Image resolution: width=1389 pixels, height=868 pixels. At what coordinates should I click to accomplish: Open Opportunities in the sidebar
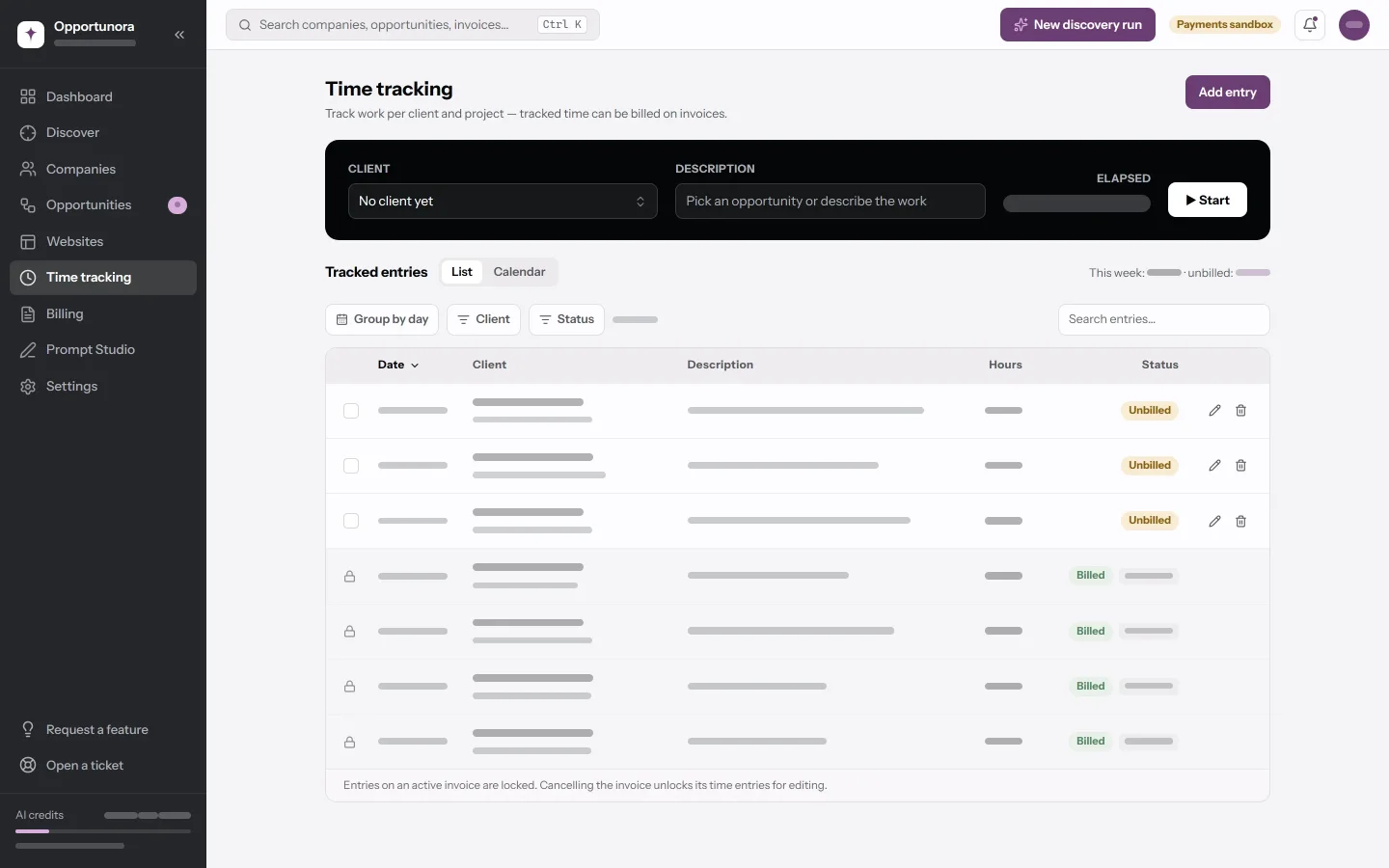pyautogui.click(x=103, y=205)
